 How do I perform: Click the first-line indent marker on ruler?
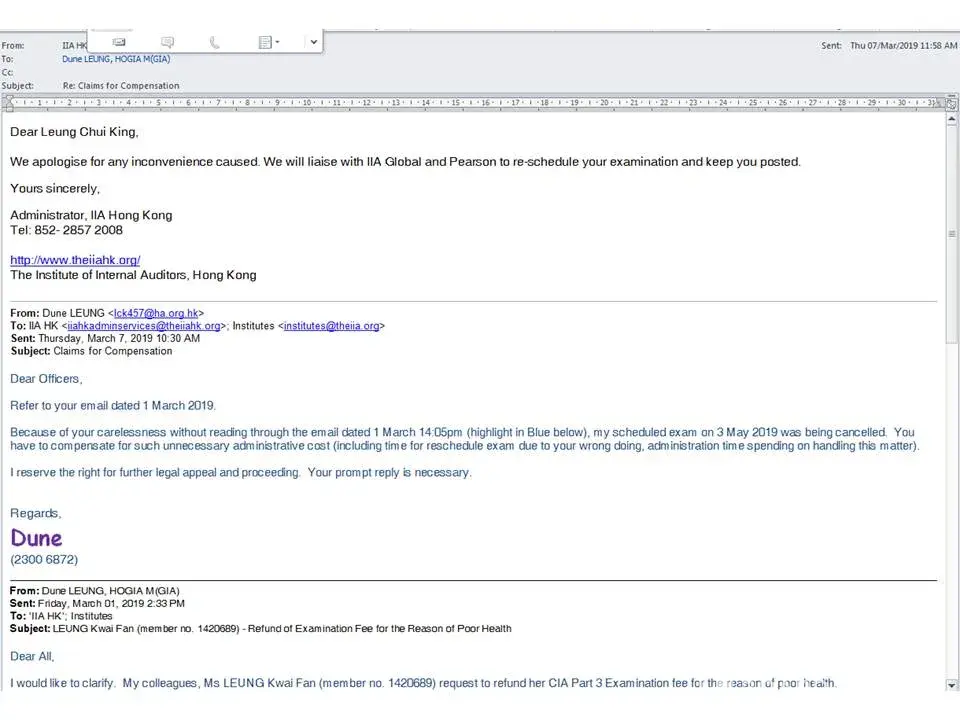point(10,100)
